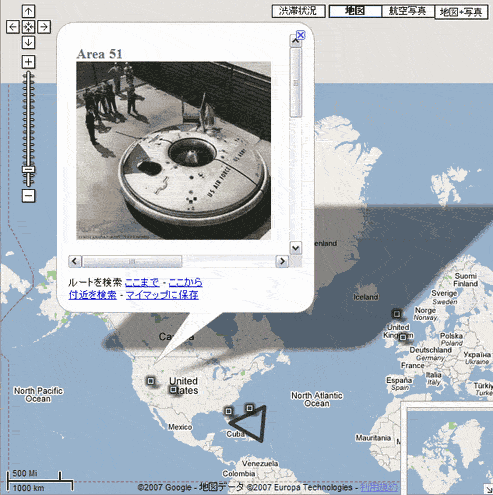493x495 pixels.
Task: Select the 地図 map view
Action: [355, 11]
